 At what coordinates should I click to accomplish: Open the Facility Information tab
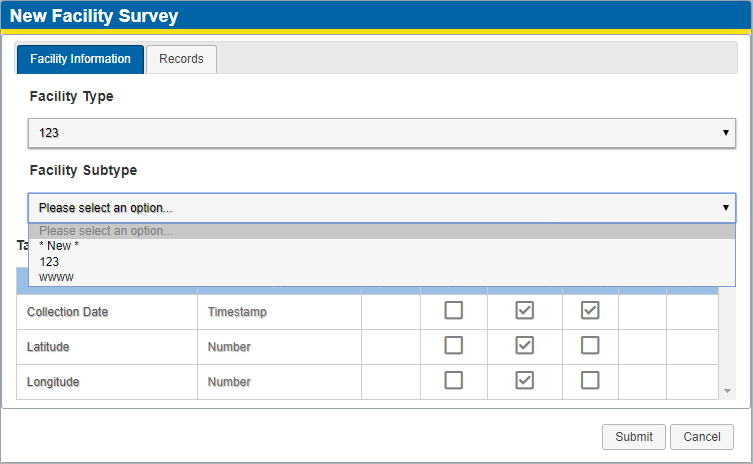[80, 59]
